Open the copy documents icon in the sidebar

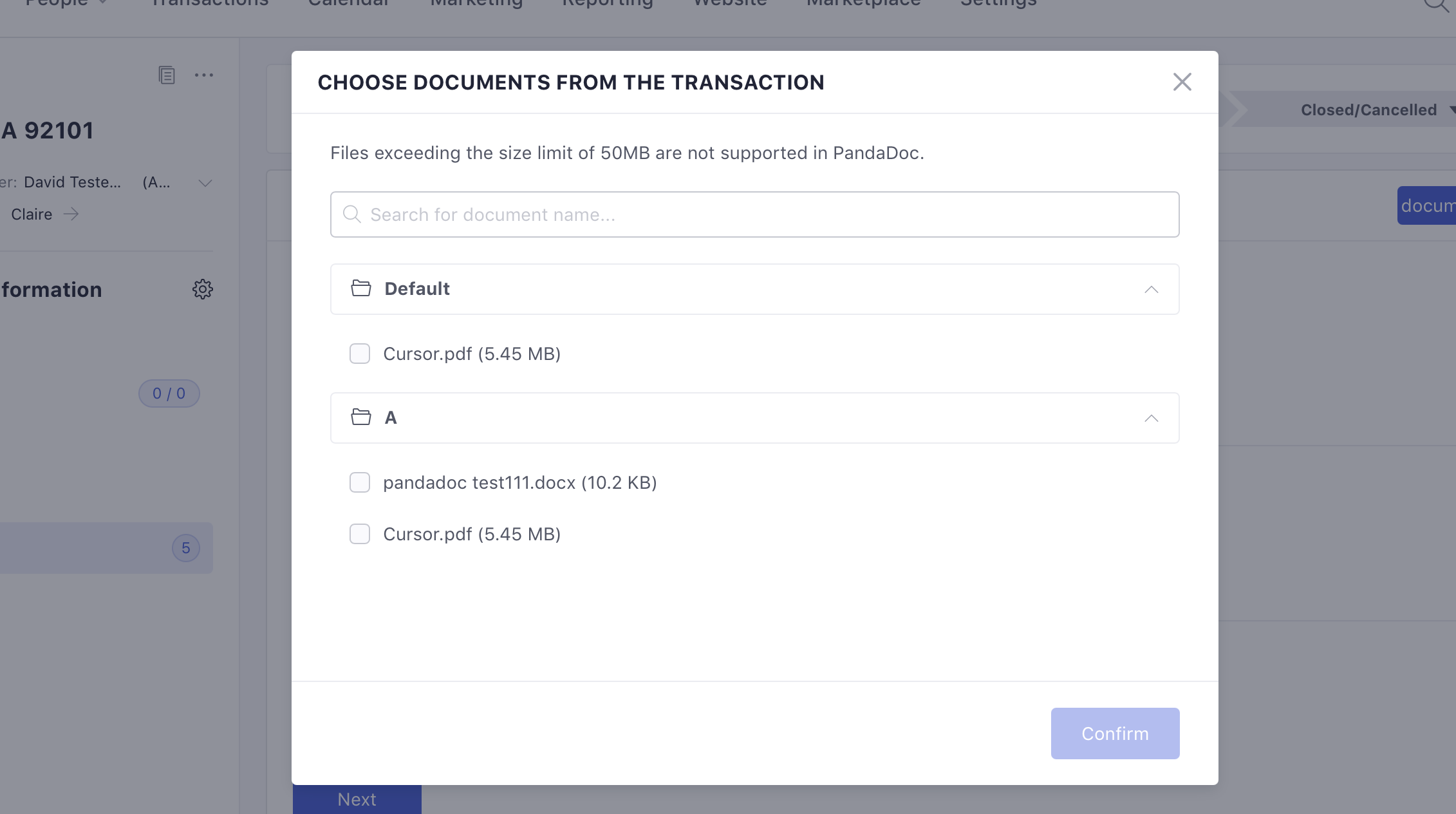[167, 75]
